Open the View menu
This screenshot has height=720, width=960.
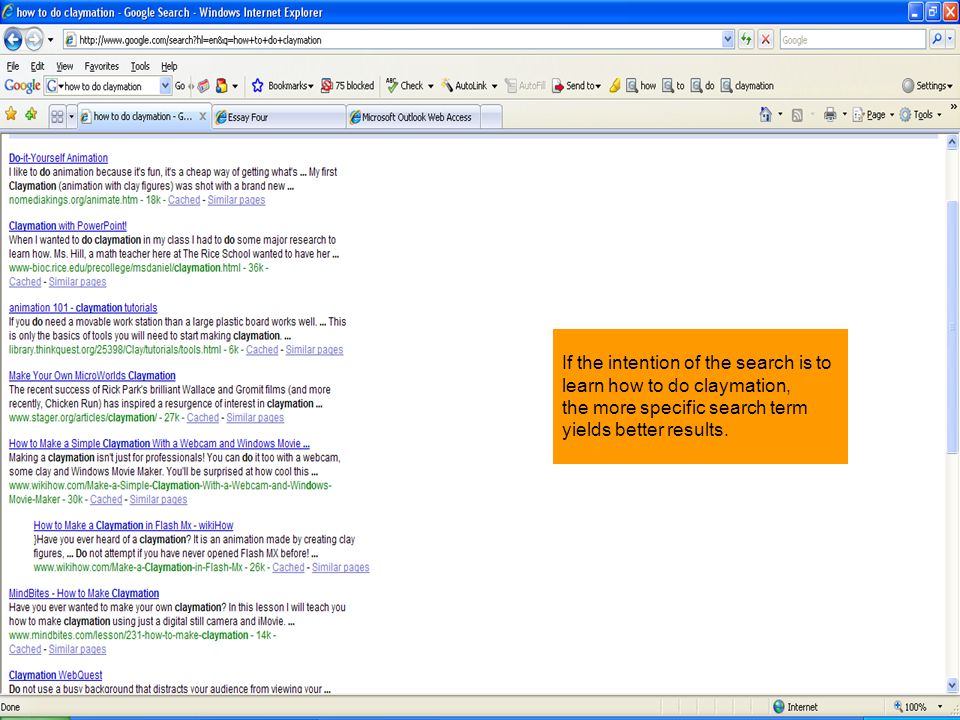point(64,66)
